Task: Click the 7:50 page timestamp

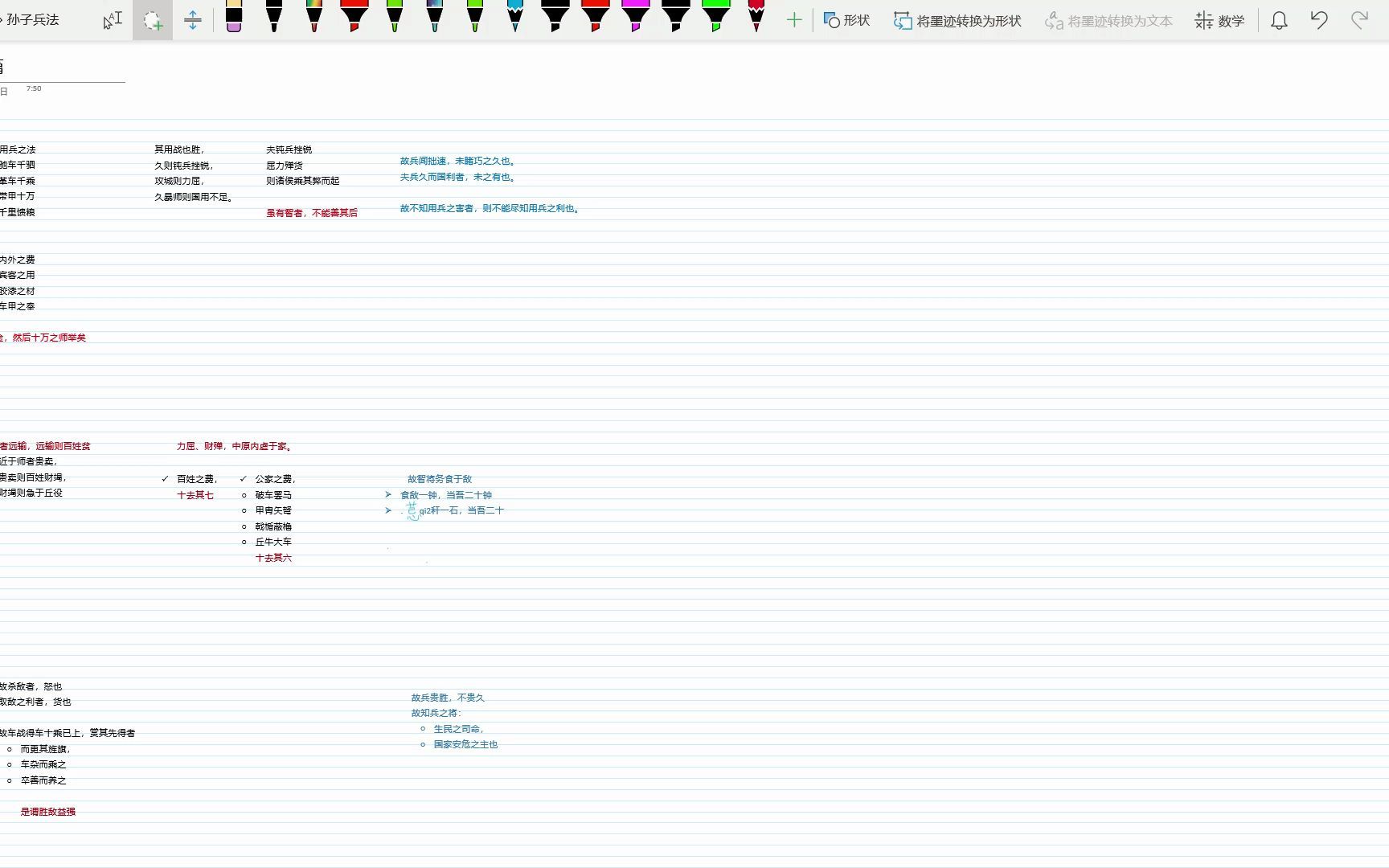Action: pos(34,88)
